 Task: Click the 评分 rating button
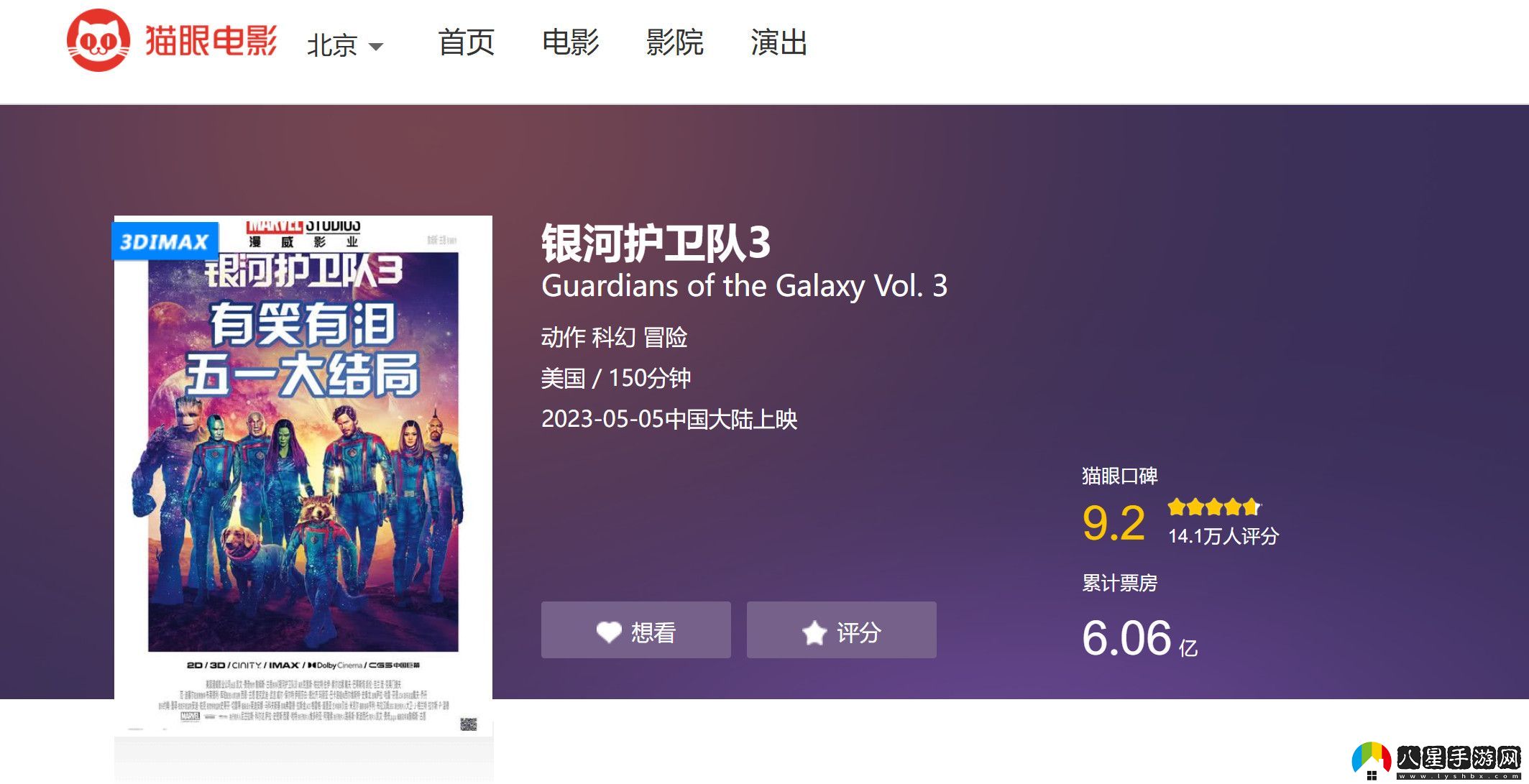point(842,630)
